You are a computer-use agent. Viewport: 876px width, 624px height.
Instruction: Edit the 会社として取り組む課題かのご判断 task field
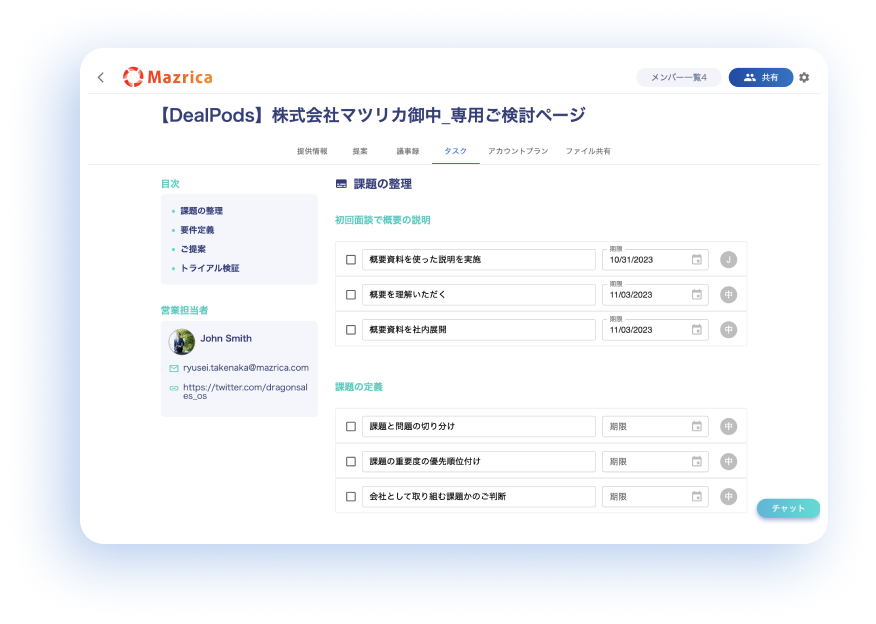[x=479, y=497]
